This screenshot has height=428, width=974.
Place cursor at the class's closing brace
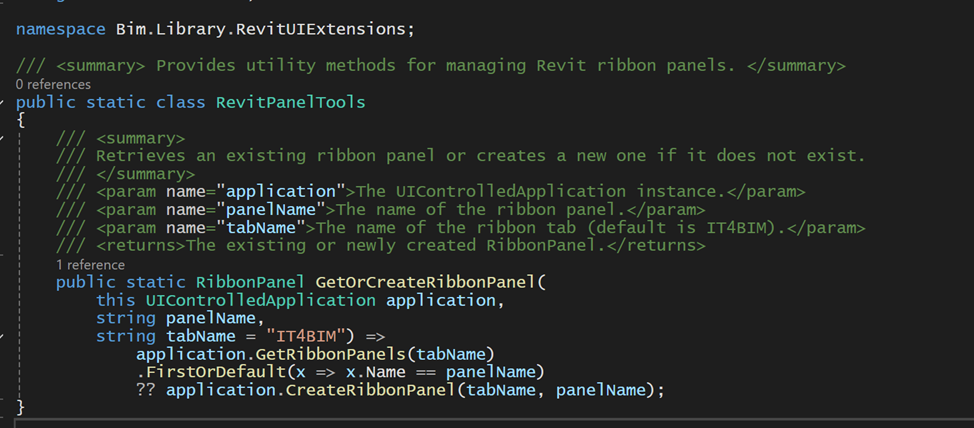tap(20, 408)
